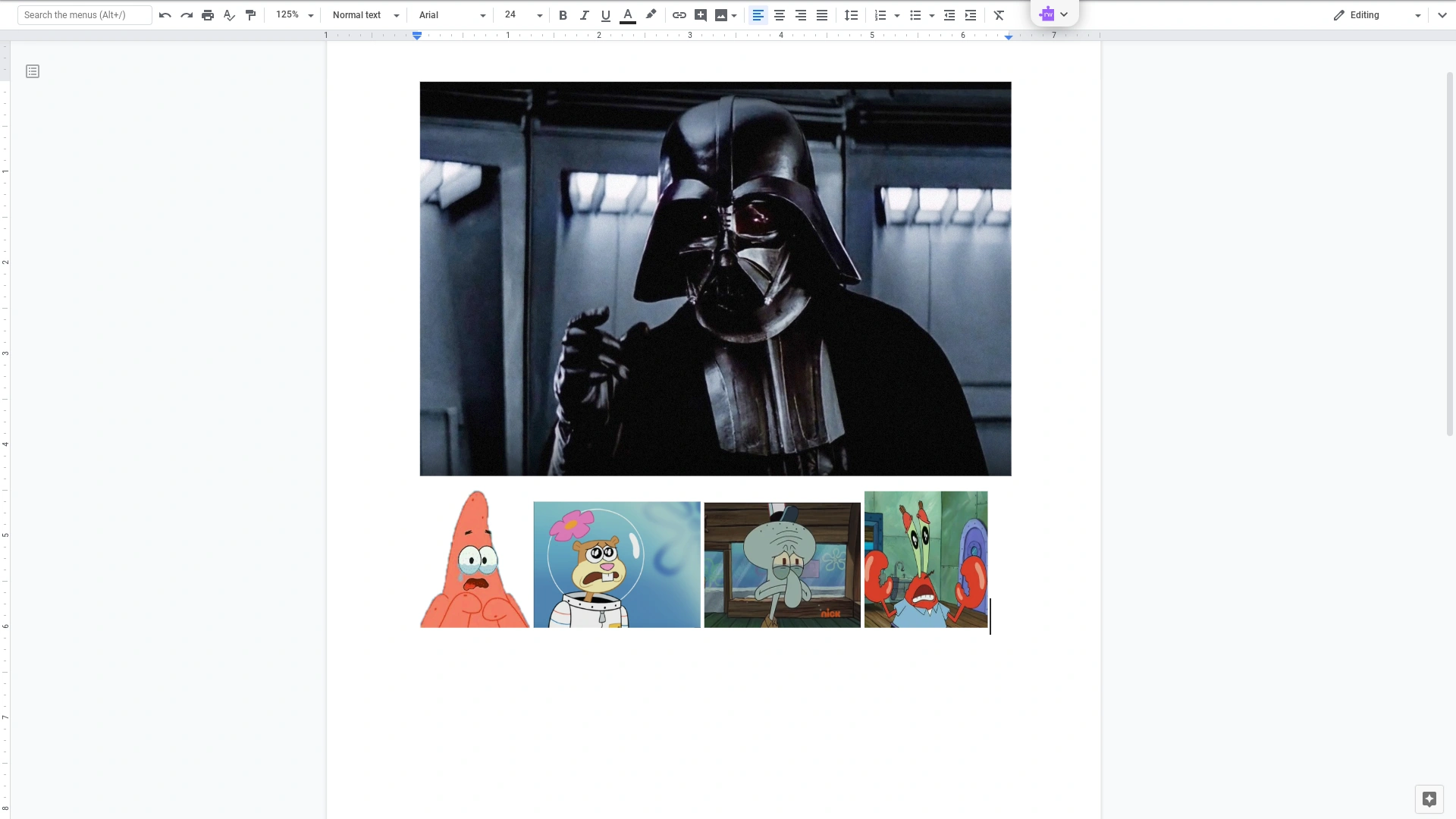Toggle underline formatting
The image size is (1456, 819).
click(x=605, y=15)
